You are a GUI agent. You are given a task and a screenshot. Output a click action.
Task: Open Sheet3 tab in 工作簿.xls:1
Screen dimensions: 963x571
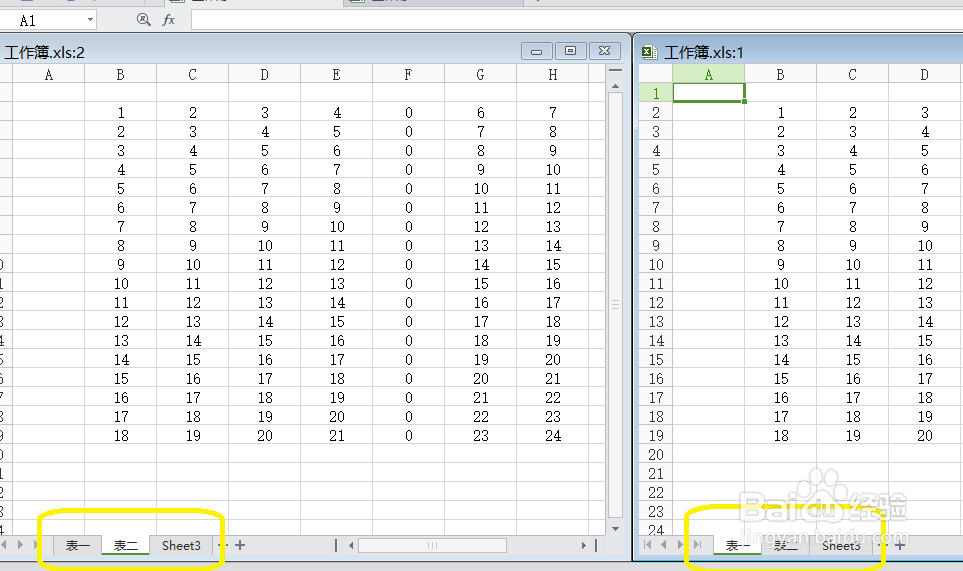[x=841, y=545]
